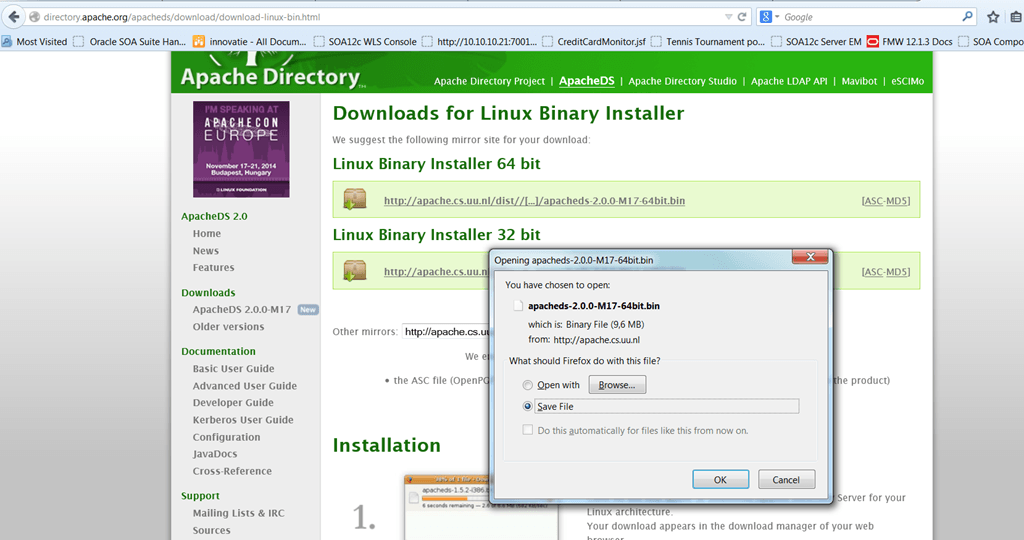Tick Do this automatically checkbox
Image resolution: width=1024 pixels, height=540 pixels.
[528, 430]
